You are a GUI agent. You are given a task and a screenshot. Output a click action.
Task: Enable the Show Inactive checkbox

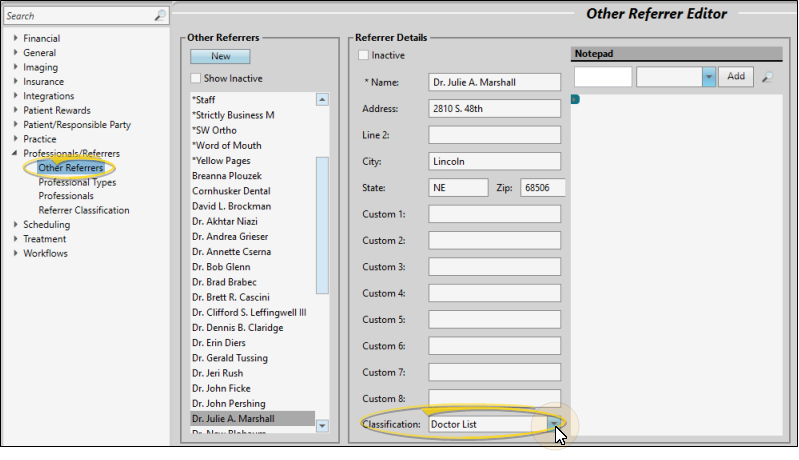(x=196, y=78)
